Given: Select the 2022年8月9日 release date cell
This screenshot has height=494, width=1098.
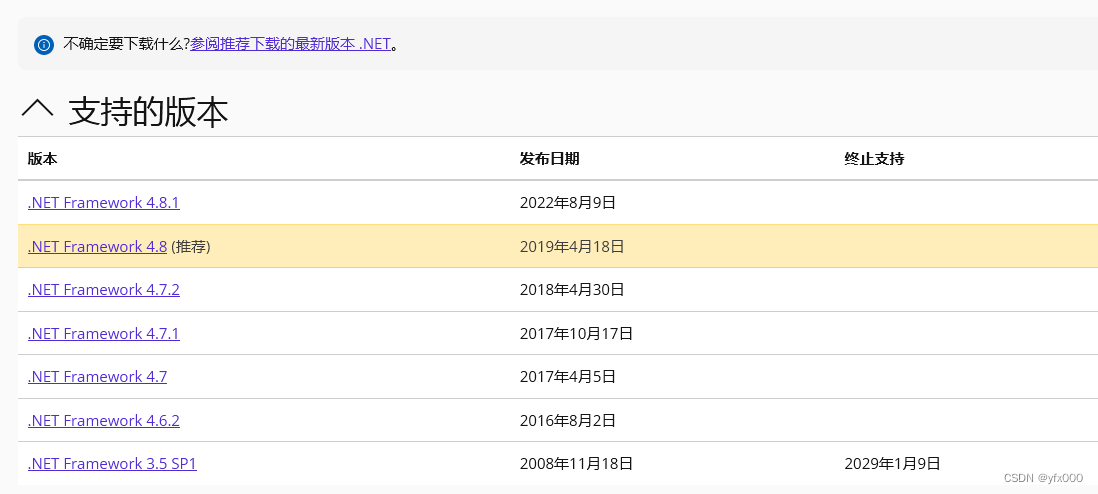Looking at the screenshot, I should [x=568, y=203].
